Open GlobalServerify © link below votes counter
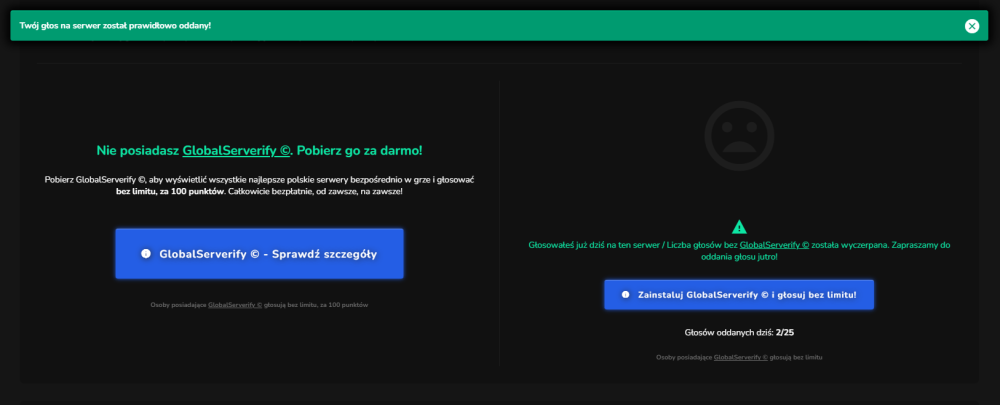Screen dimensions: 1000x405 (x=740, y=358)
